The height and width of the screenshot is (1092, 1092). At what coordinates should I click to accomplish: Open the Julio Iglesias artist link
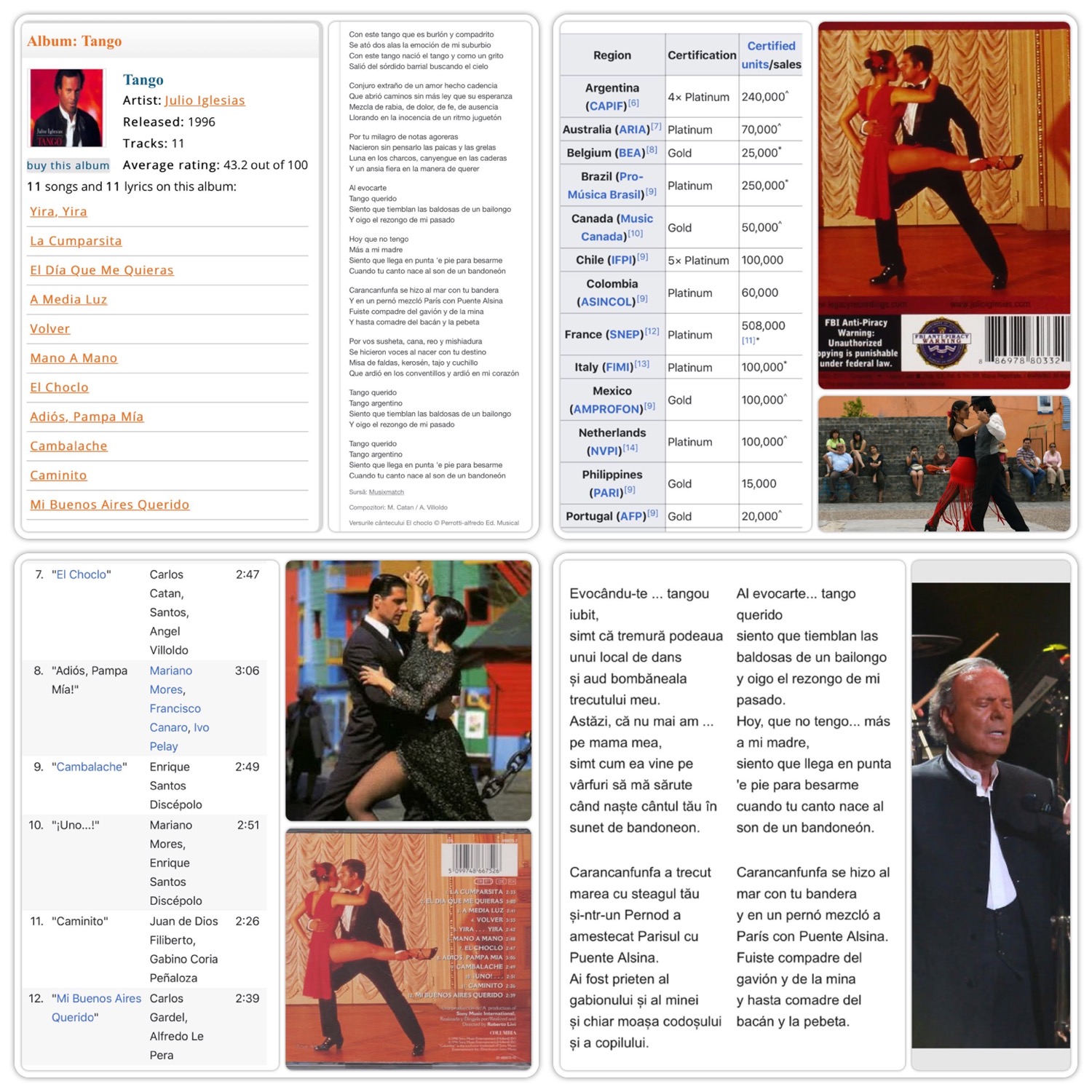205,100
